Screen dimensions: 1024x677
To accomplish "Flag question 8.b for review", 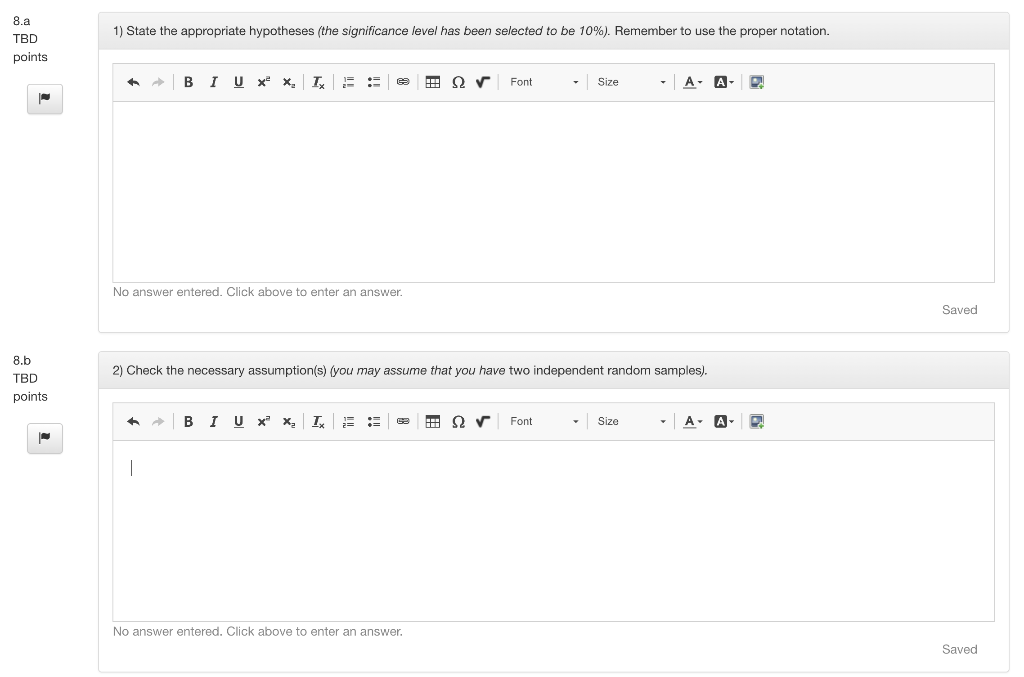I will (44, 438).
